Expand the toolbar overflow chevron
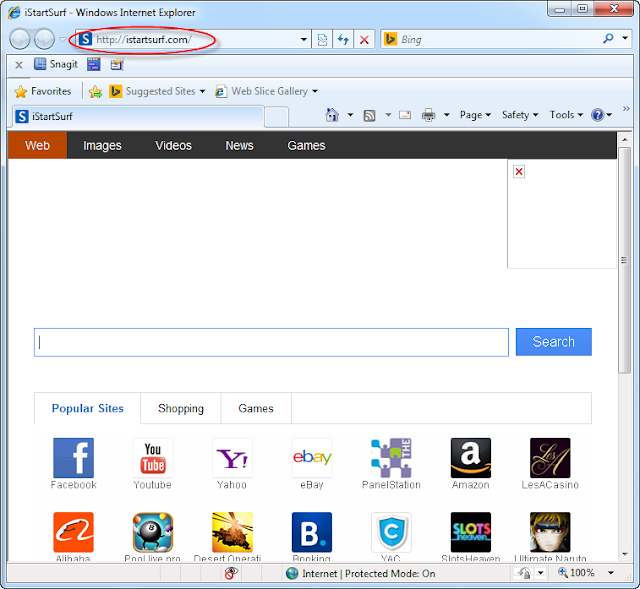Screen dimensions: 640x589 [626, 109]
